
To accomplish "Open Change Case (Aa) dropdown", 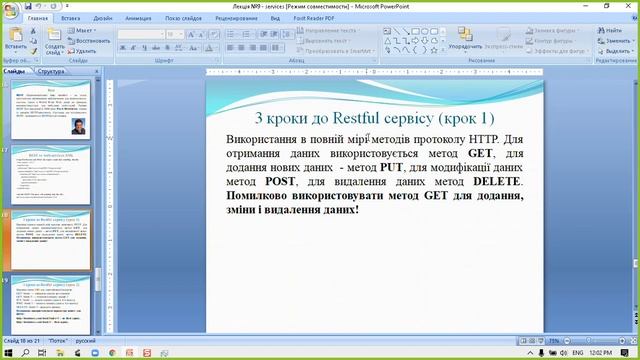I will (x=194, y=48).
